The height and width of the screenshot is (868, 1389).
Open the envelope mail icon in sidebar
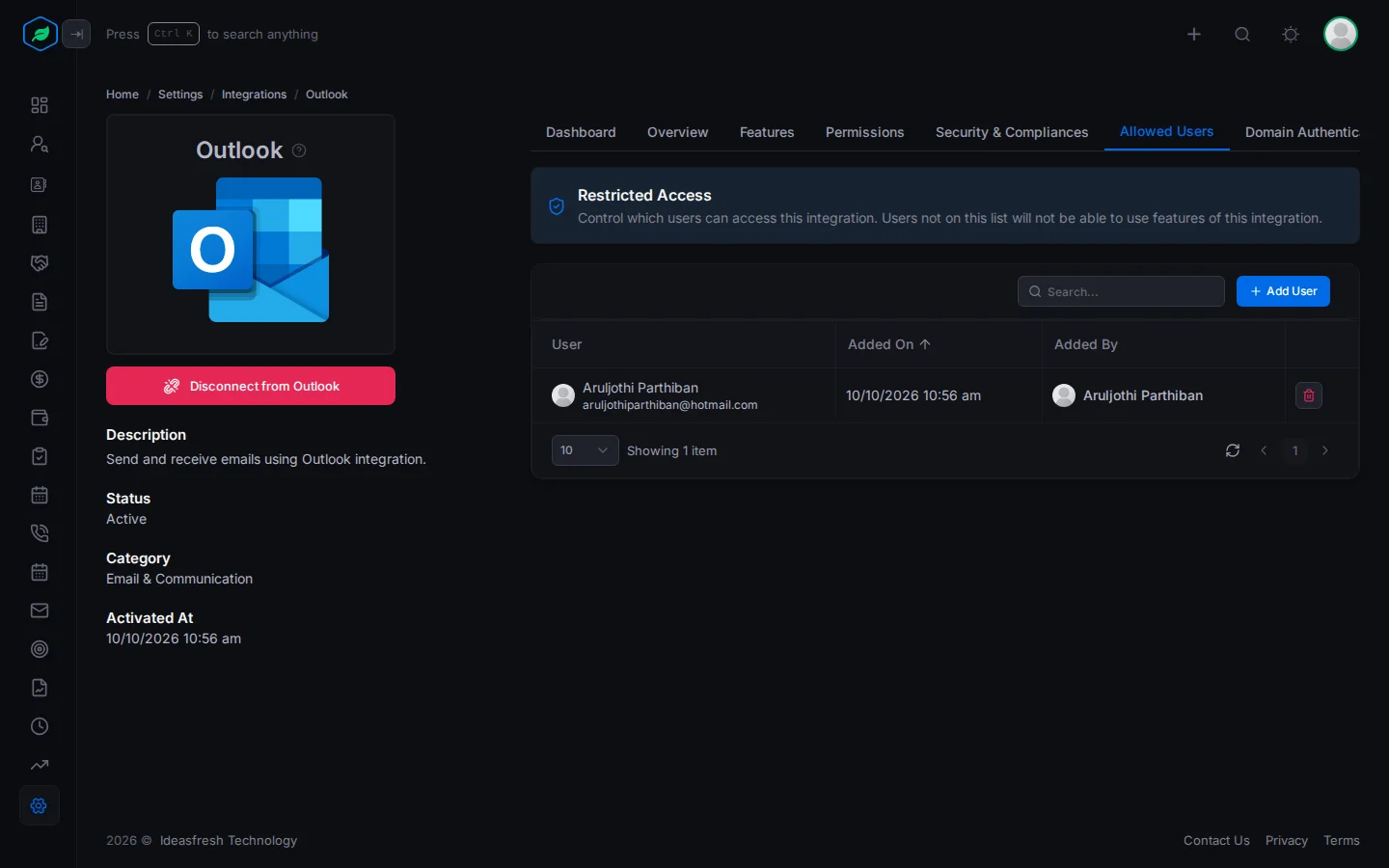tap(40, 610)
